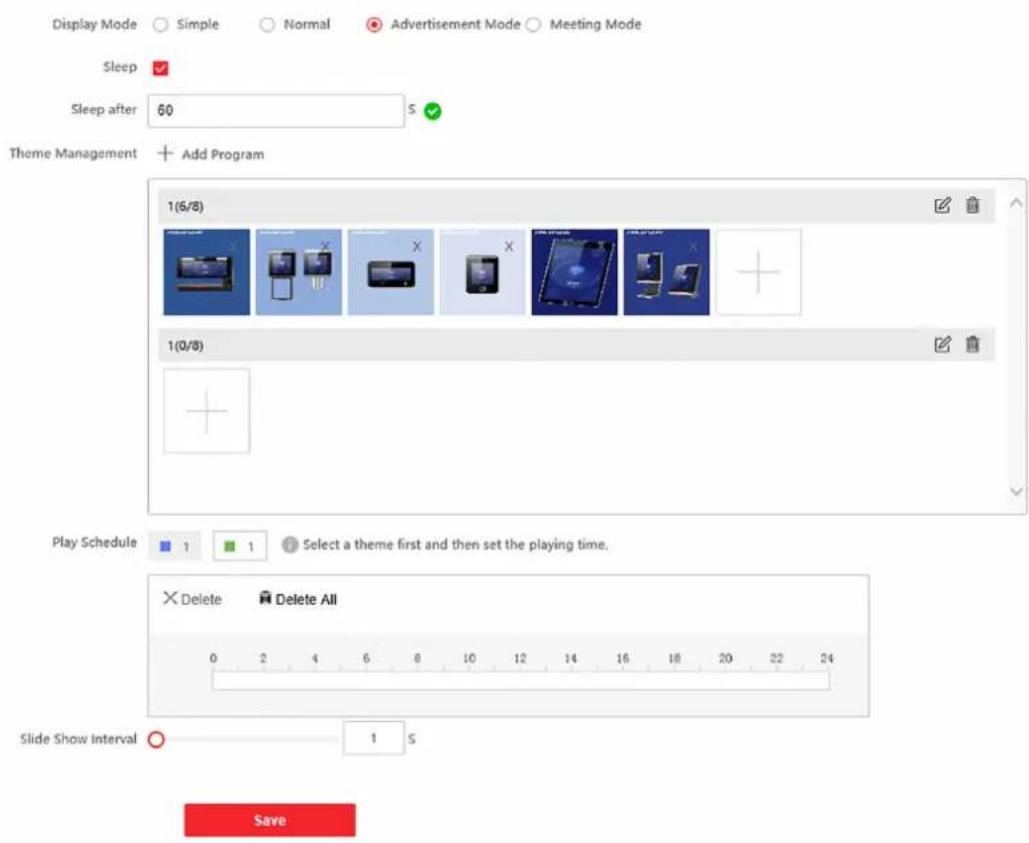
Task: Edit the 1(6/8) program
Action: pyautogui.click(x=942, y=205)
